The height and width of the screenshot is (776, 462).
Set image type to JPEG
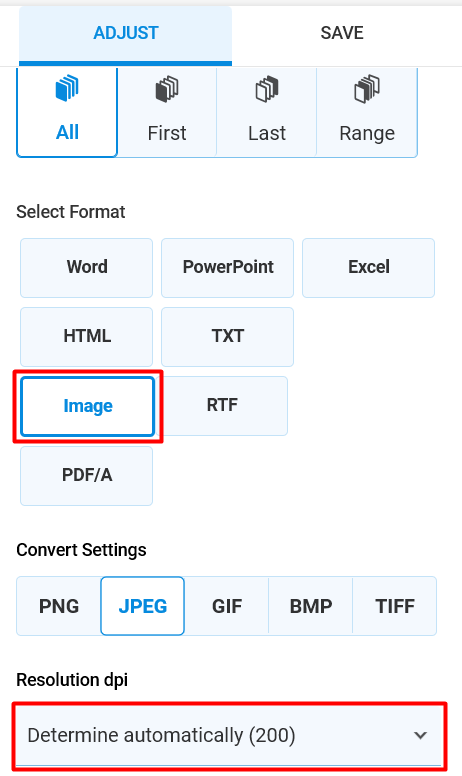pos(142,606)
